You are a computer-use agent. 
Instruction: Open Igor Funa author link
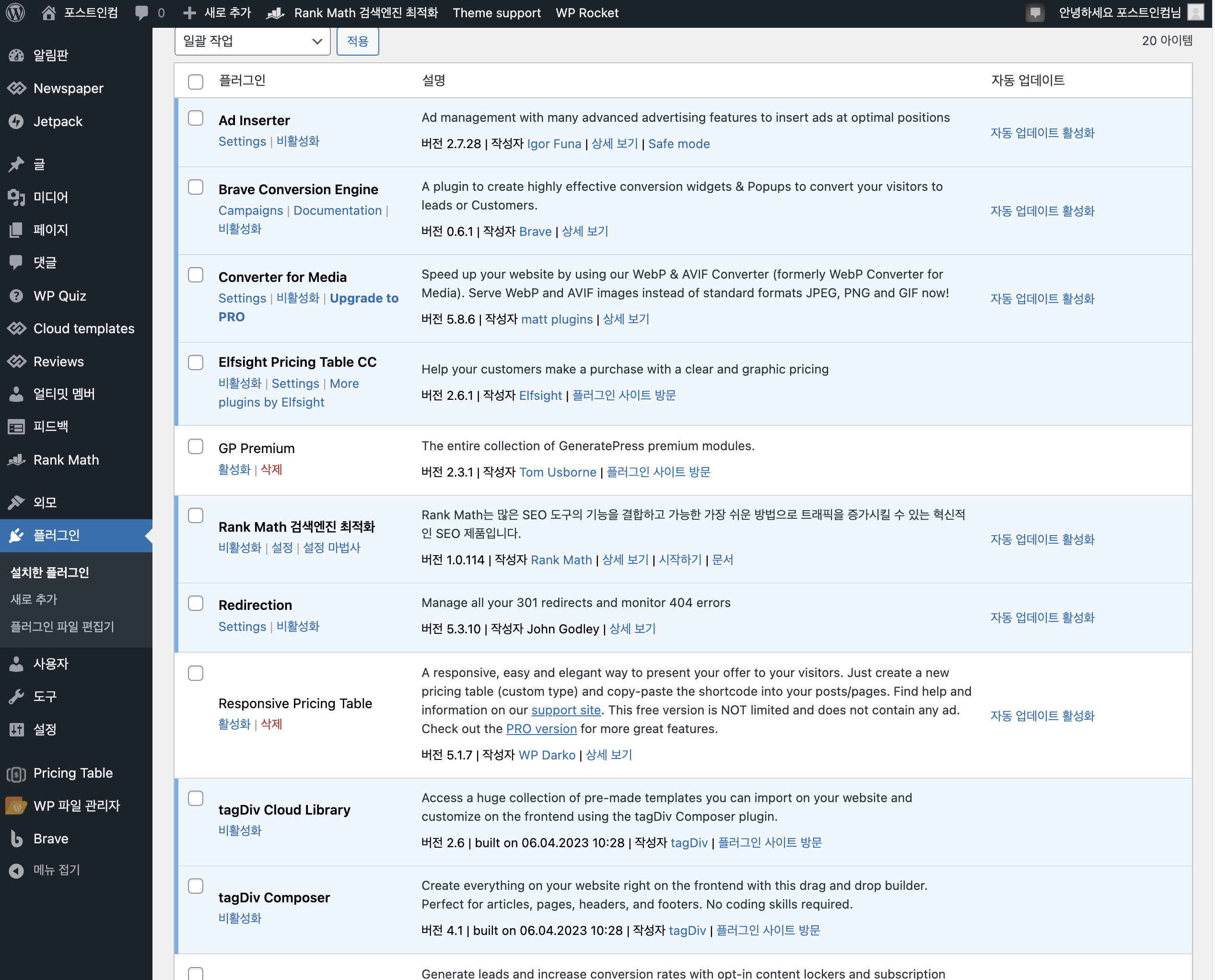point(554,144)
